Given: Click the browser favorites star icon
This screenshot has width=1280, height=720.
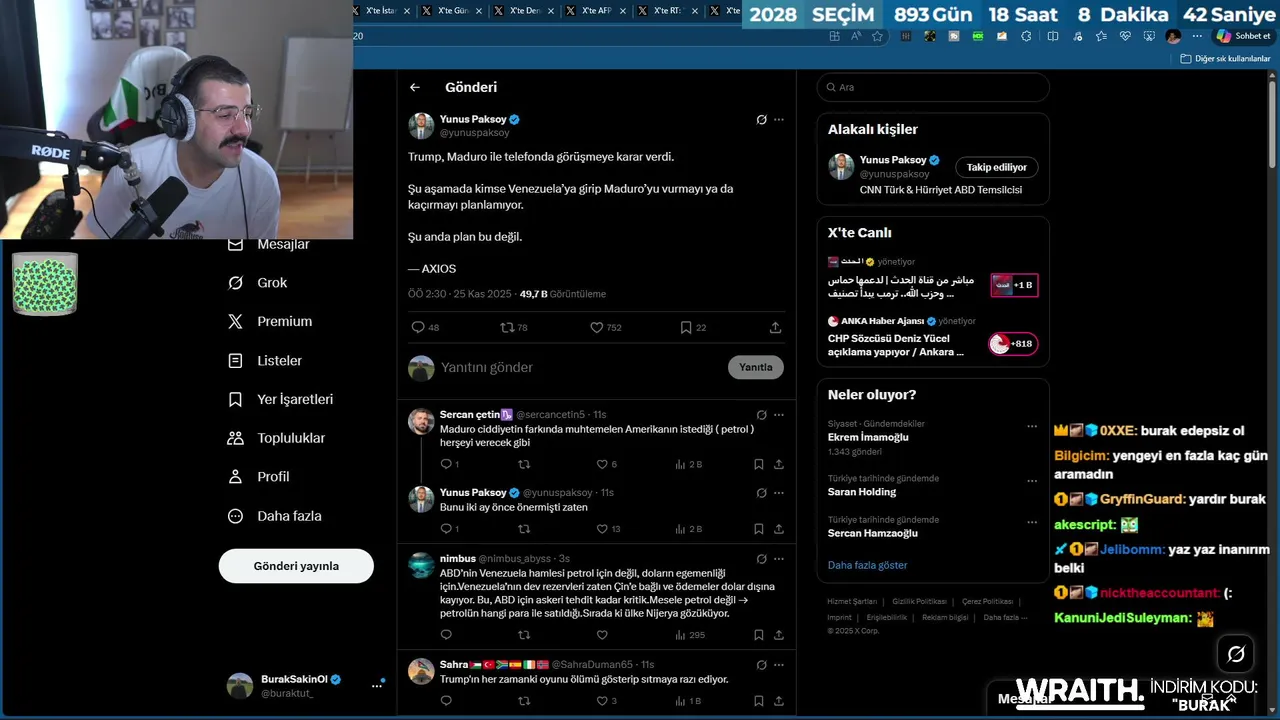Looking at the screenshot, I should click(x=878, y=36).
